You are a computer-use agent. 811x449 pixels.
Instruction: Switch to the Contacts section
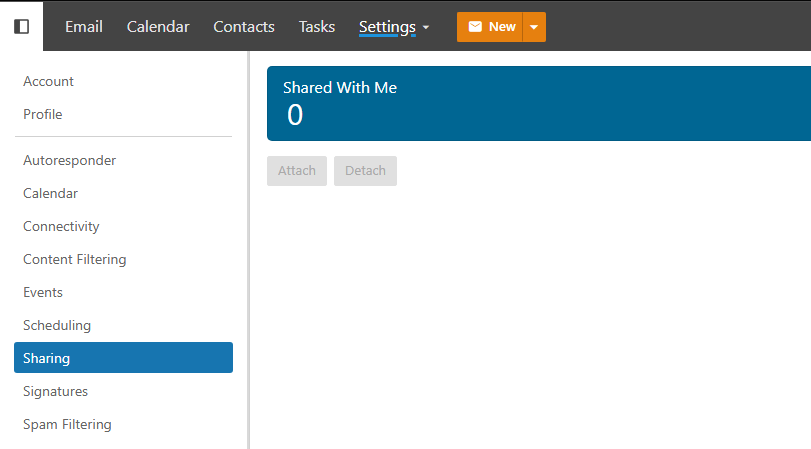[244, 27]
